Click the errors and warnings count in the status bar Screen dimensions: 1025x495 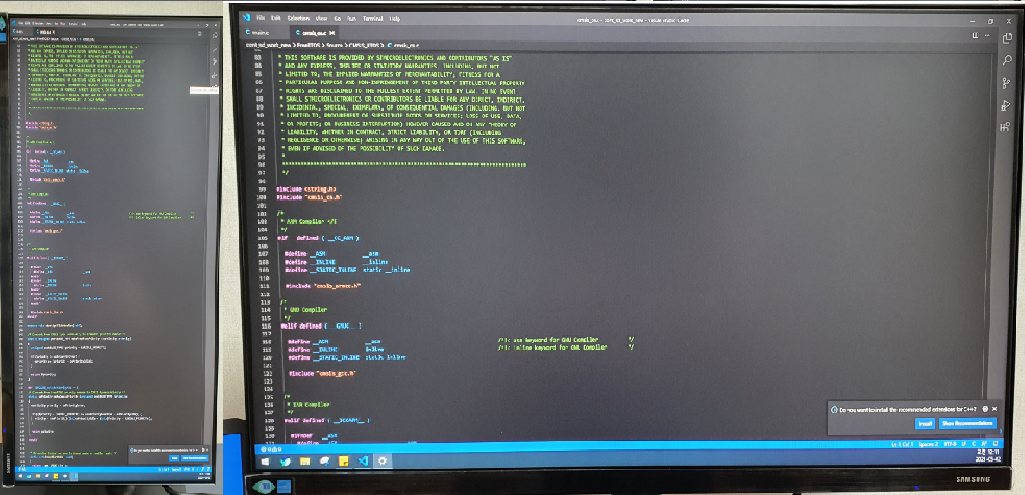(x=271, y=449)
